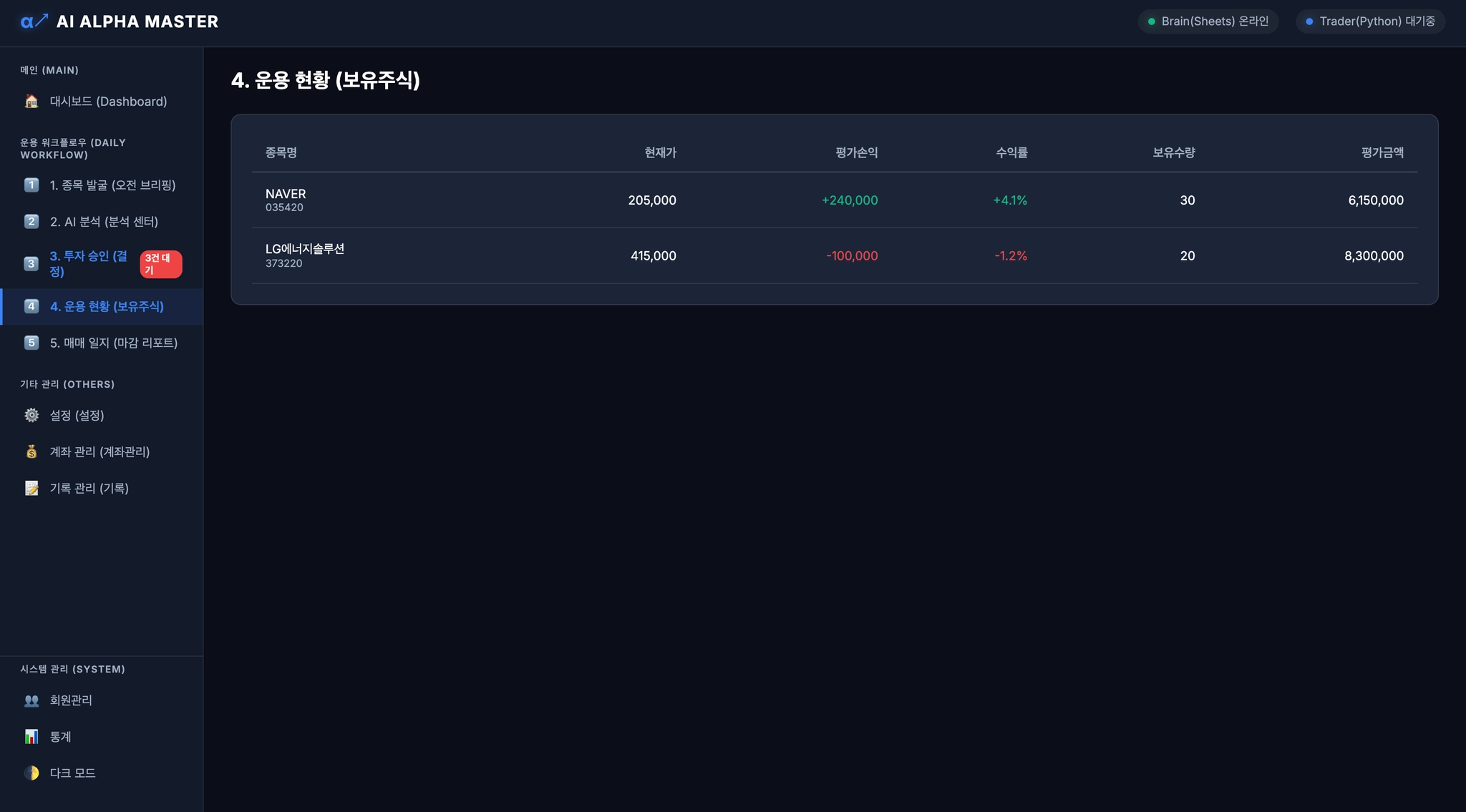Click the AI Alpha Master logo icon
The width and height of the screenshot is (1466, 812).
point(34,21)
